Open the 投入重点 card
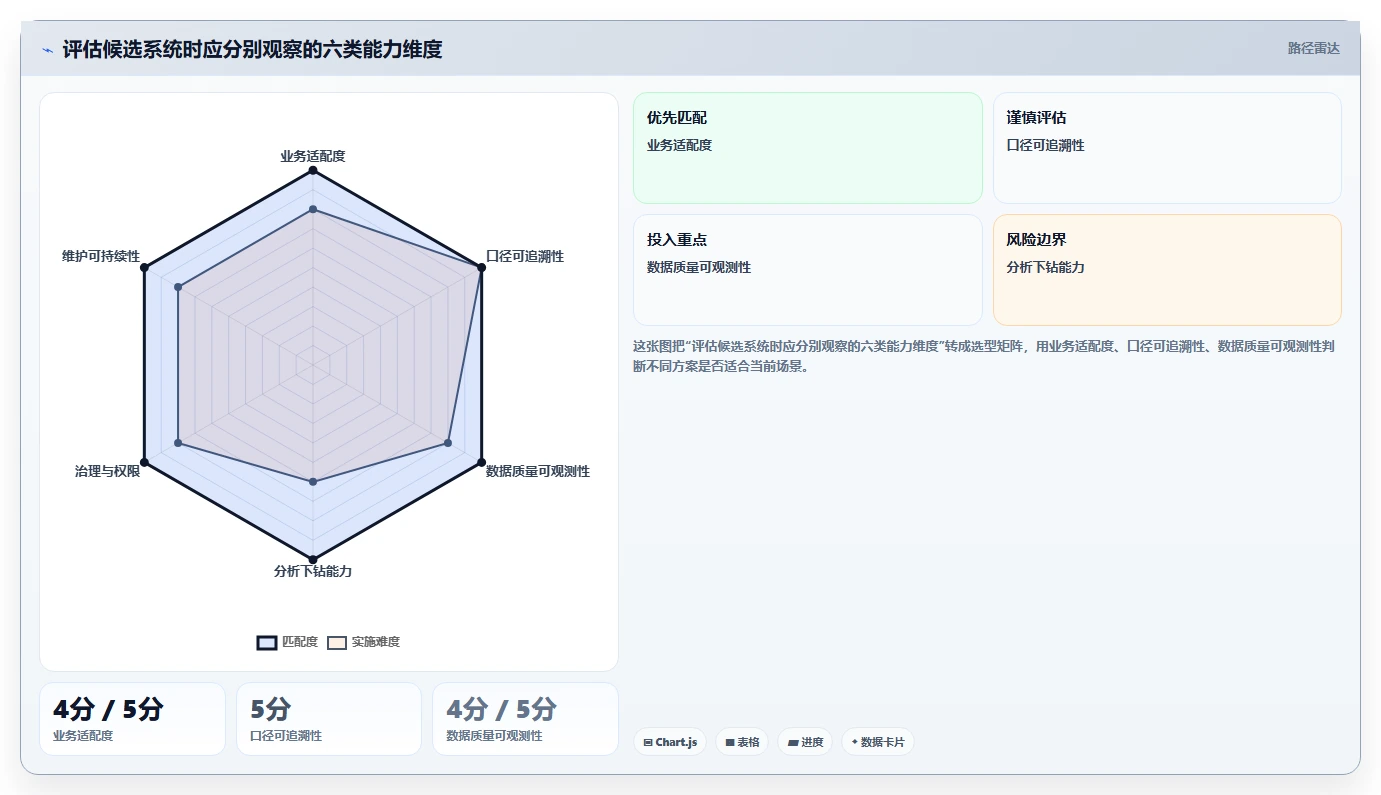 (x=808, y=270)
